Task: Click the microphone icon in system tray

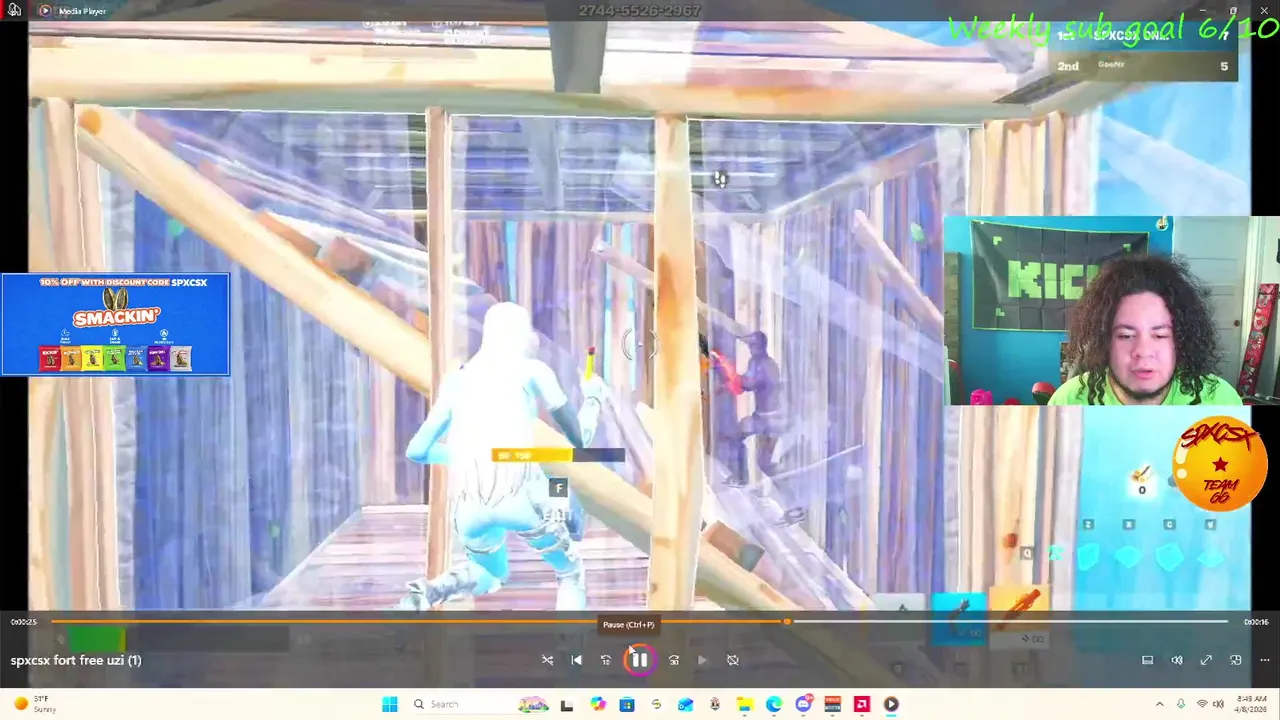Action: pos(1181,704)
